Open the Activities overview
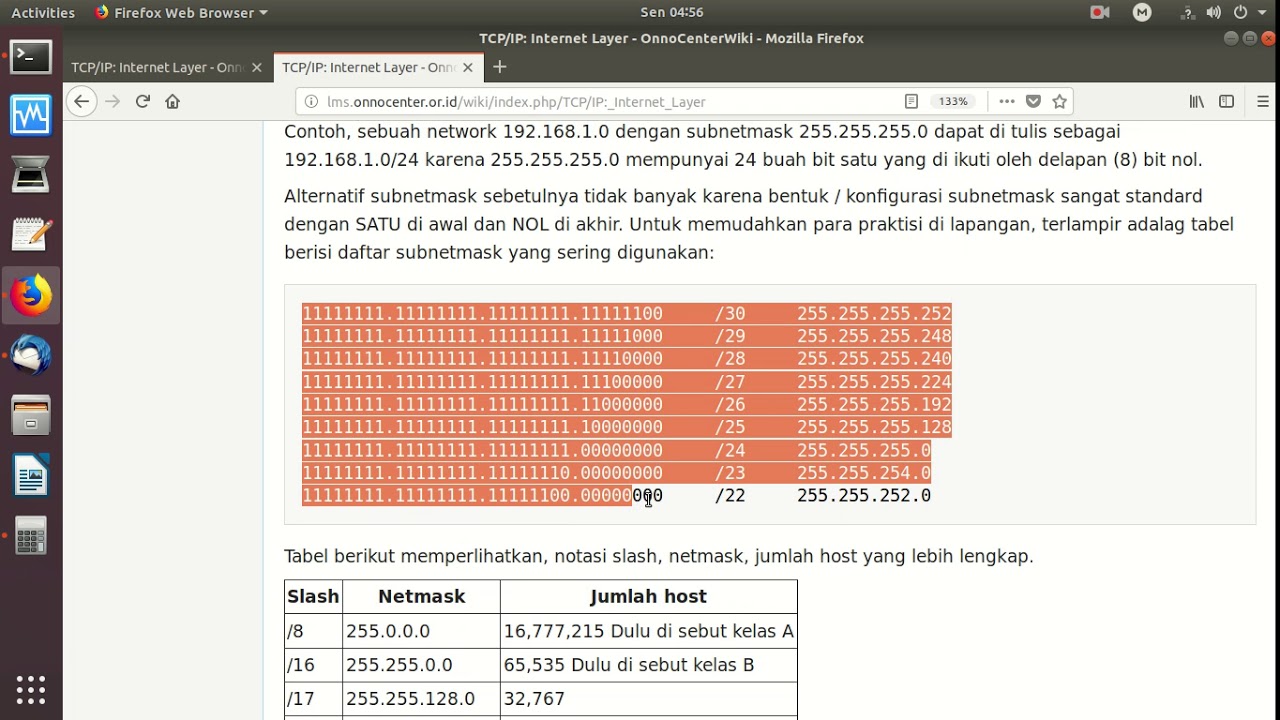The width and height of the screenshot is (1280, 720). [43, 12]
